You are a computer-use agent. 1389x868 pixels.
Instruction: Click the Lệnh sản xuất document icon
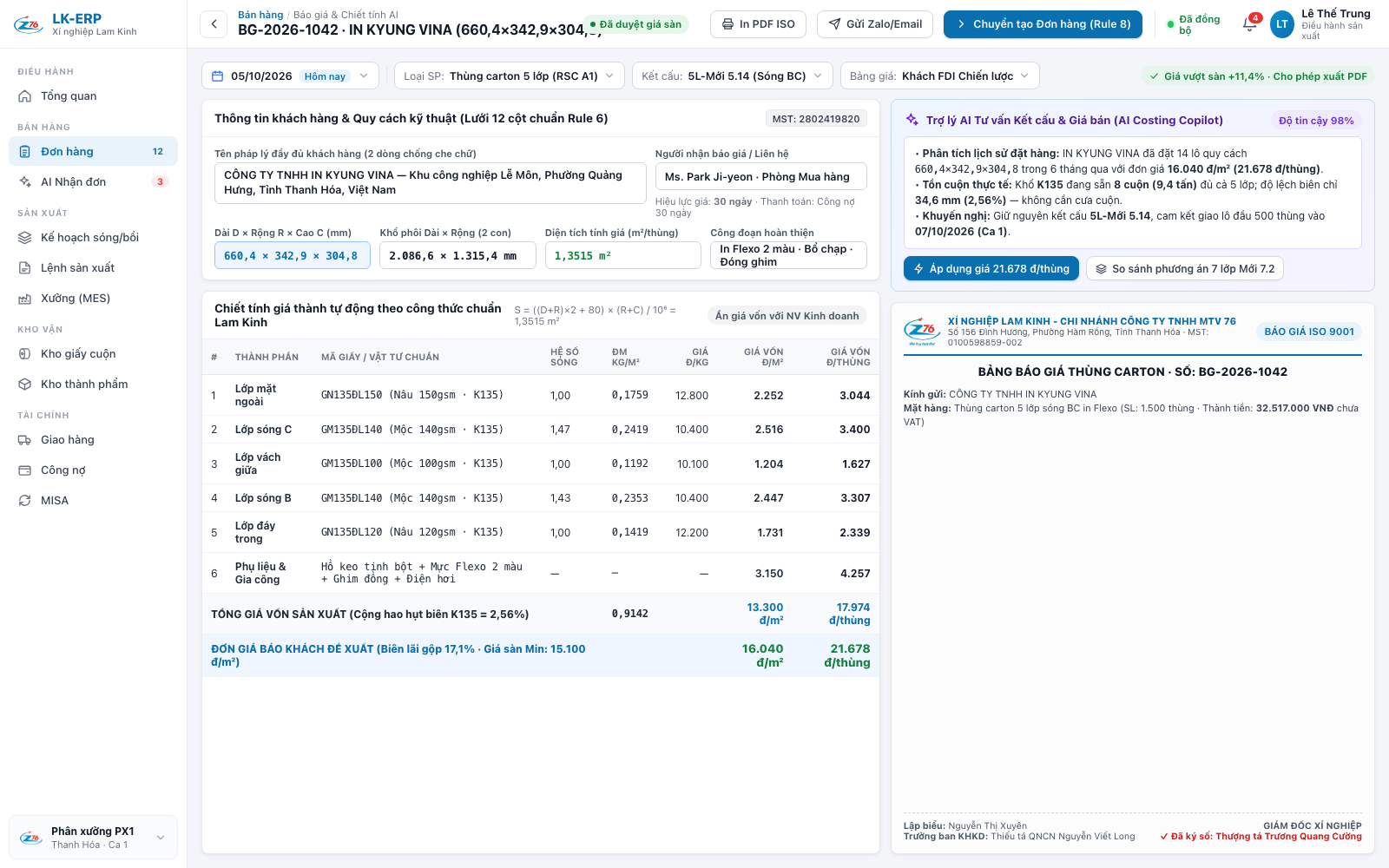tap(25, 268)
